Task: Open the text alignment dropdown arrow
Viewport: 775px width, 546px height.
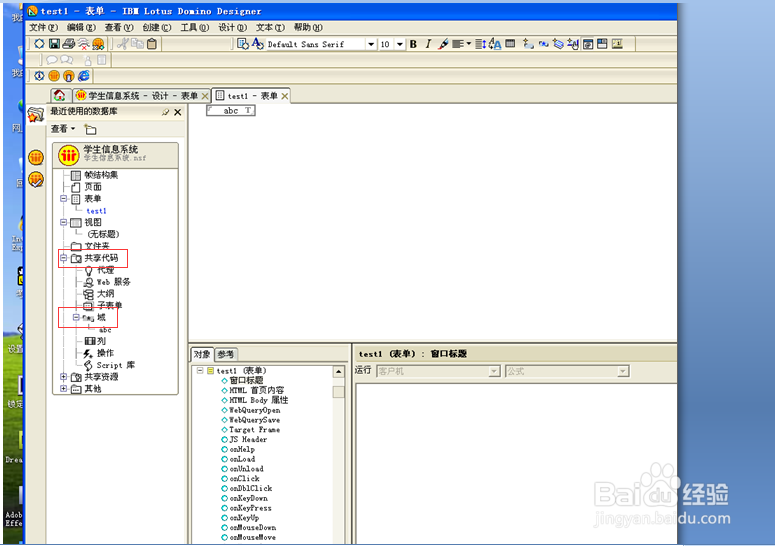Action: [469, 44]
